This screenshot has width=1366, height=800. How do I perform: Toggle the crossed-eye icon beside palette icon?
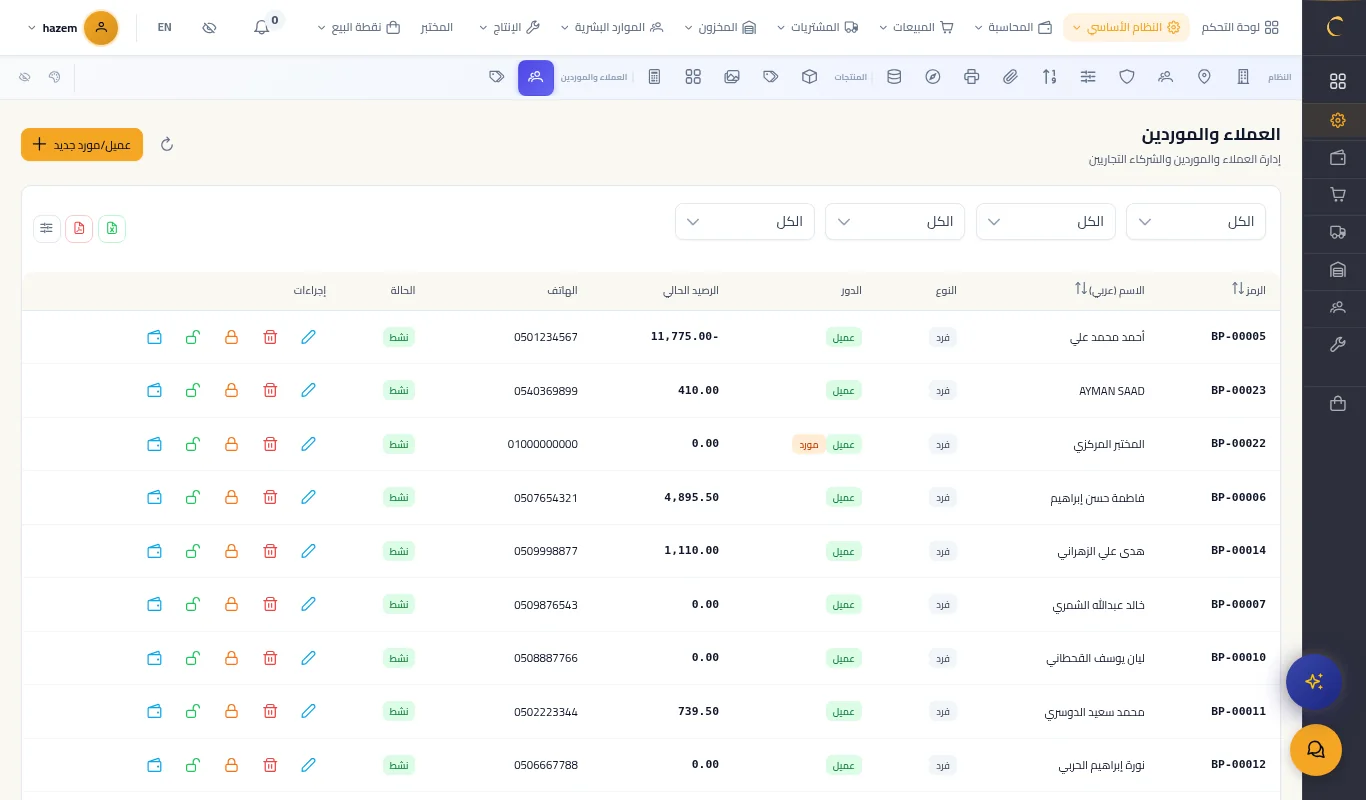pos(25,77)
